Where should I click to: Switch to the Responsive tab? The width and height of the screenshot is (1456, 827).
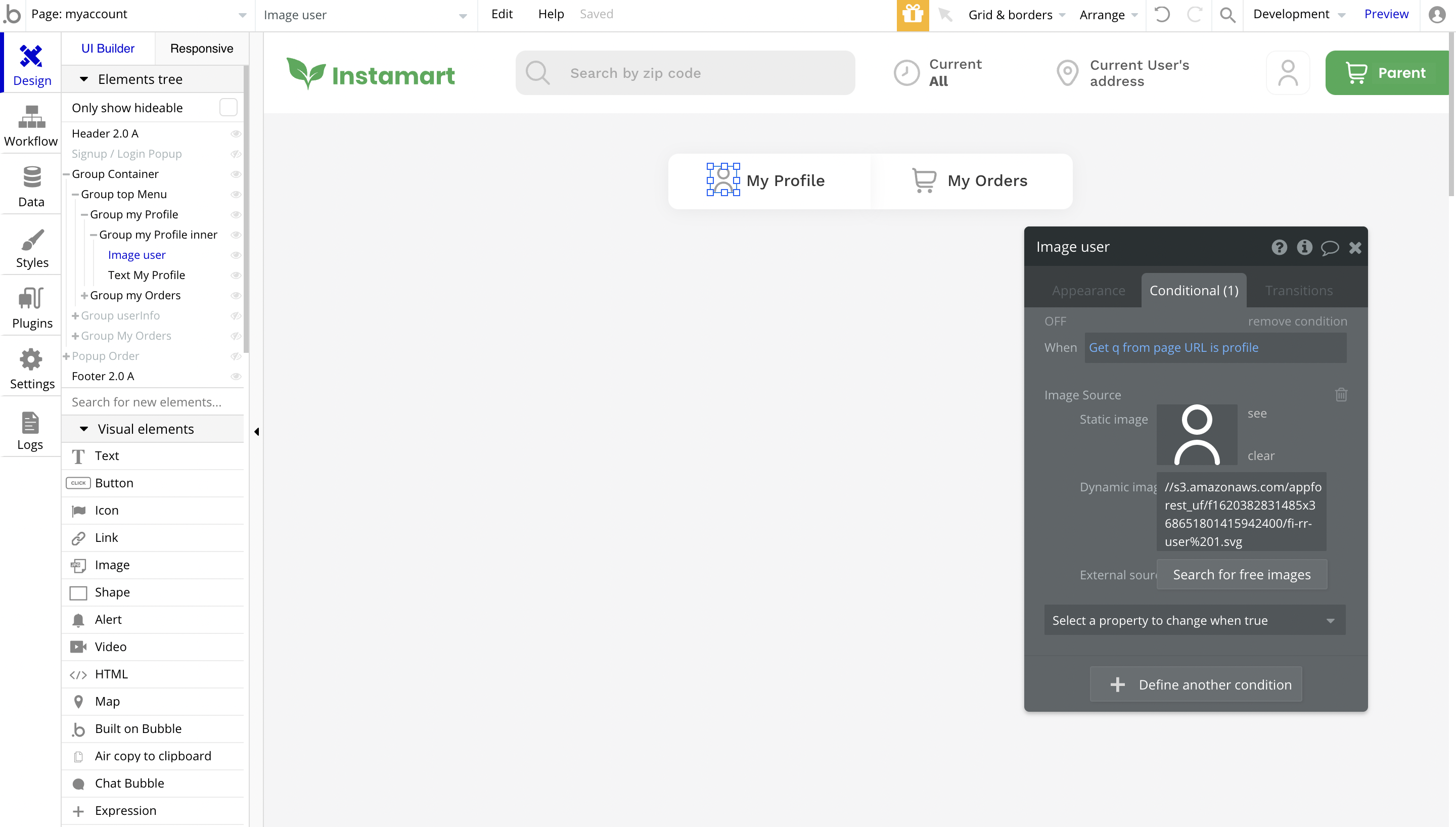coord(202,49)
